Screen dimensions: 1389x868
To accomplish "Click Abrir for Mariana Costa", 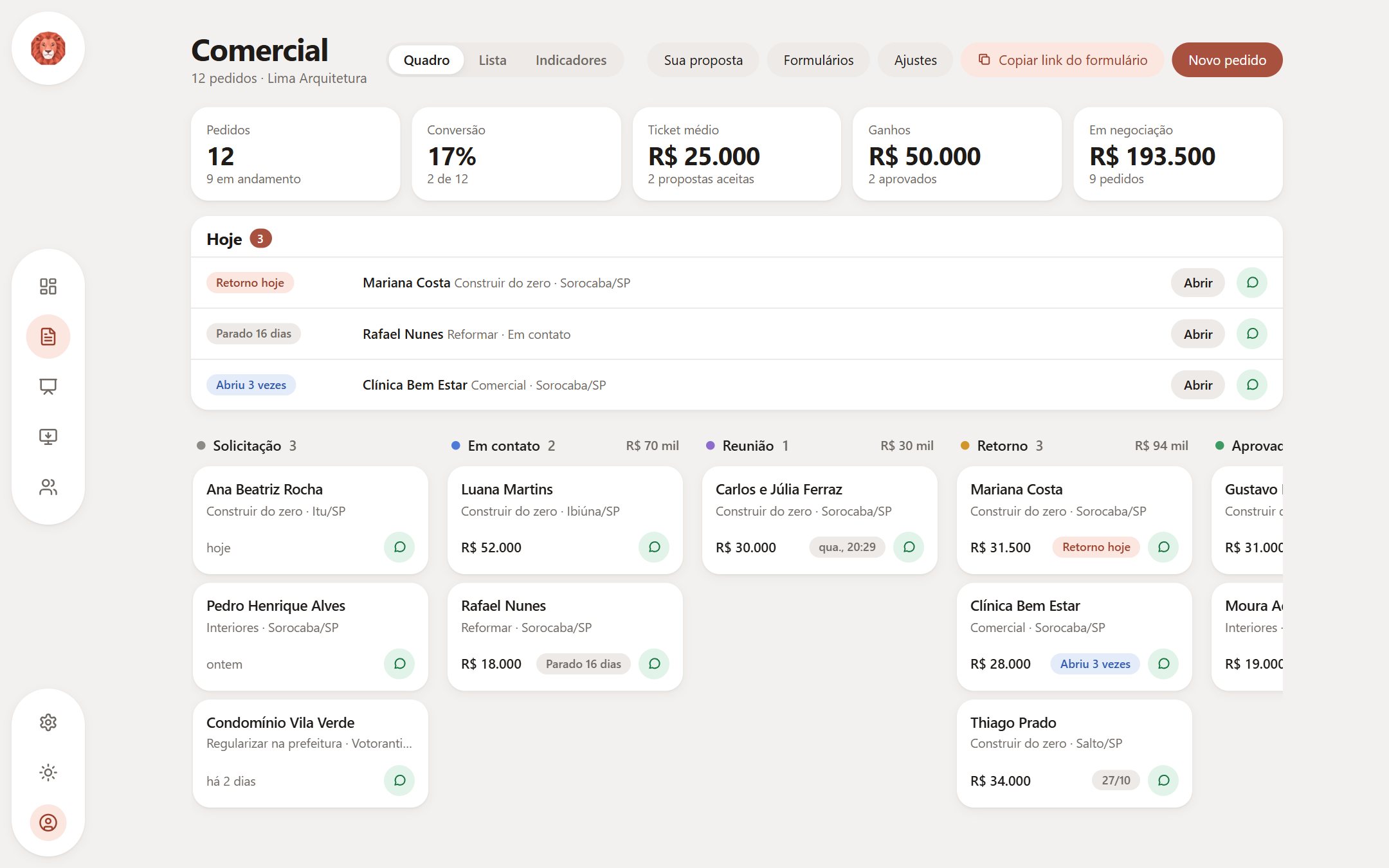I will 1198,282.
